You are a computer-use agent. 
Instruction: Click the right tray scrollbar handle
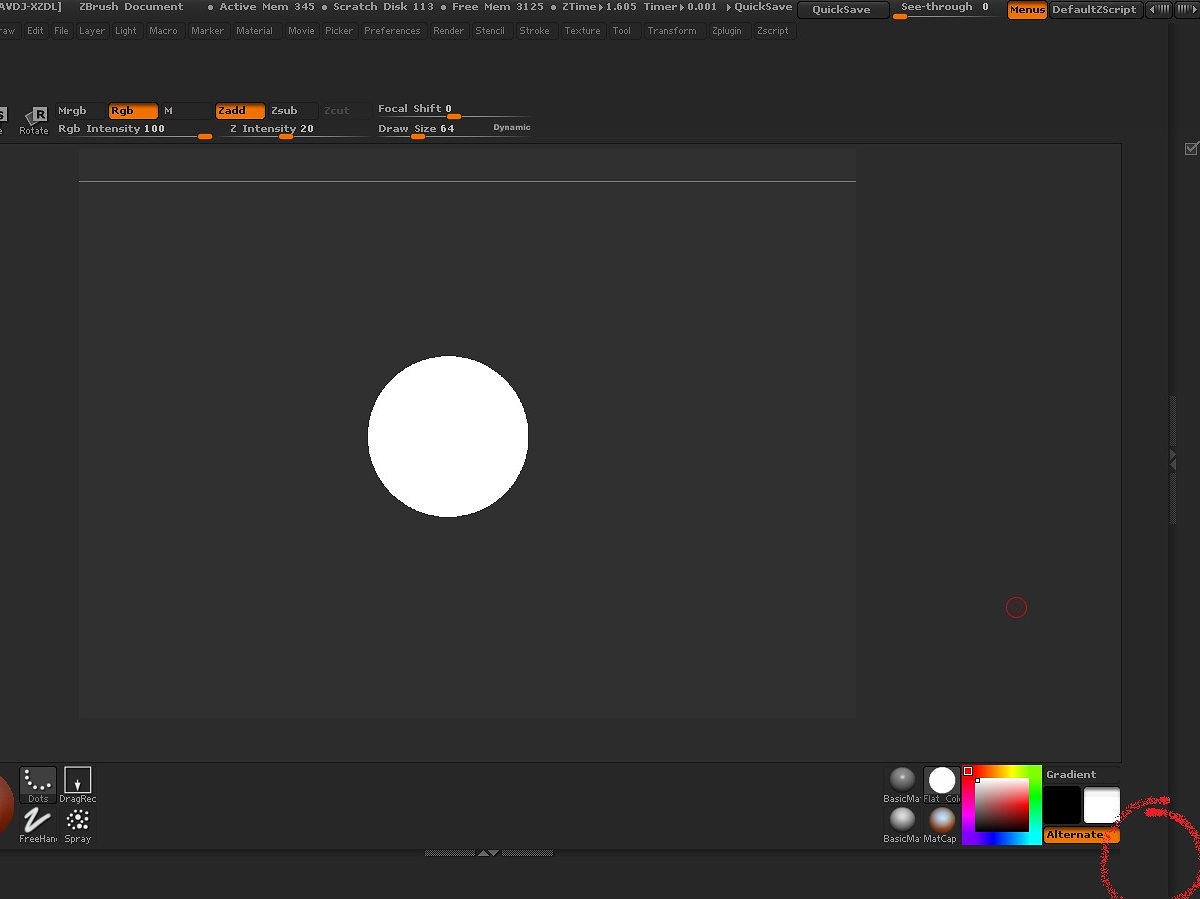1174,460
